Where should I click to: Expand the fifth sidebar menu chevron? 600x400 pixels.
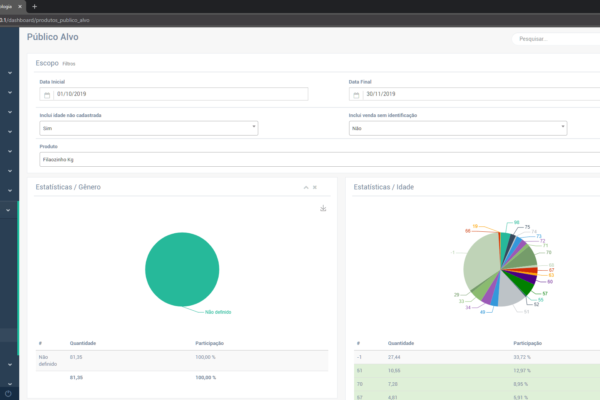click(10, 151)
